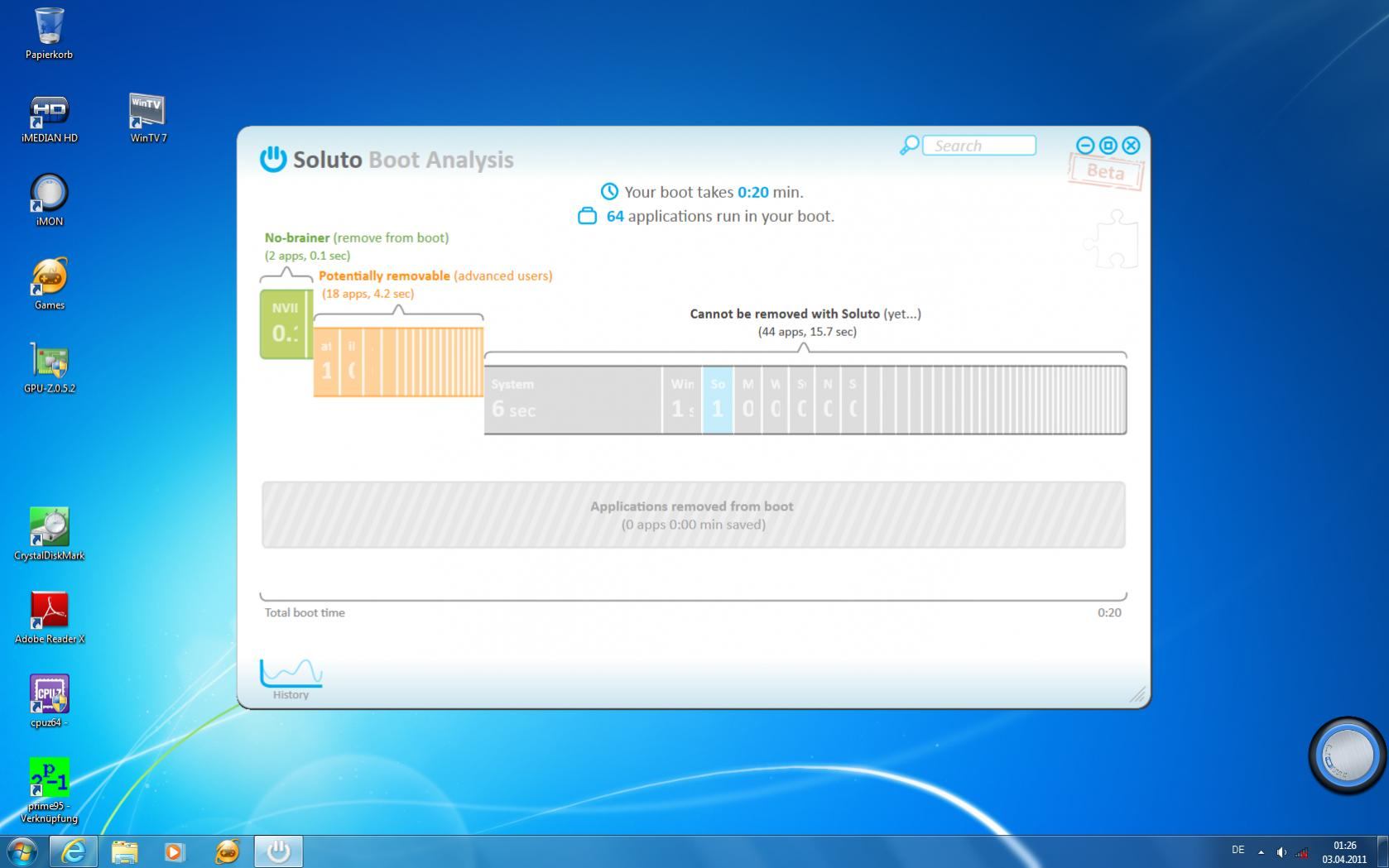Click the Soluto taskbar button
The height and width of the screenshot is (868, 1389).
pos(278,851)
